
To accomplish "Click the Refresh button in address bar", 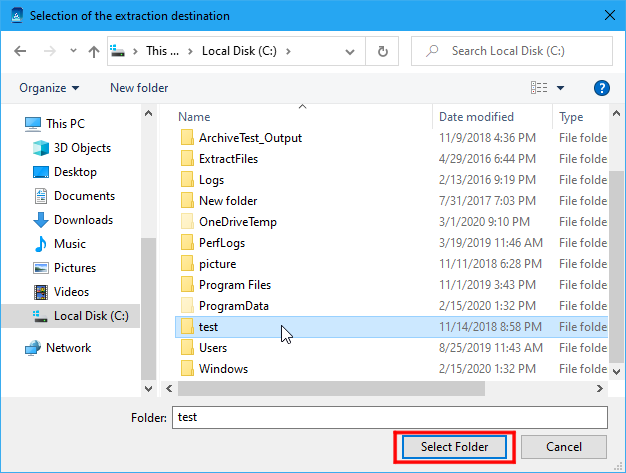I will (x=382, y=51).
